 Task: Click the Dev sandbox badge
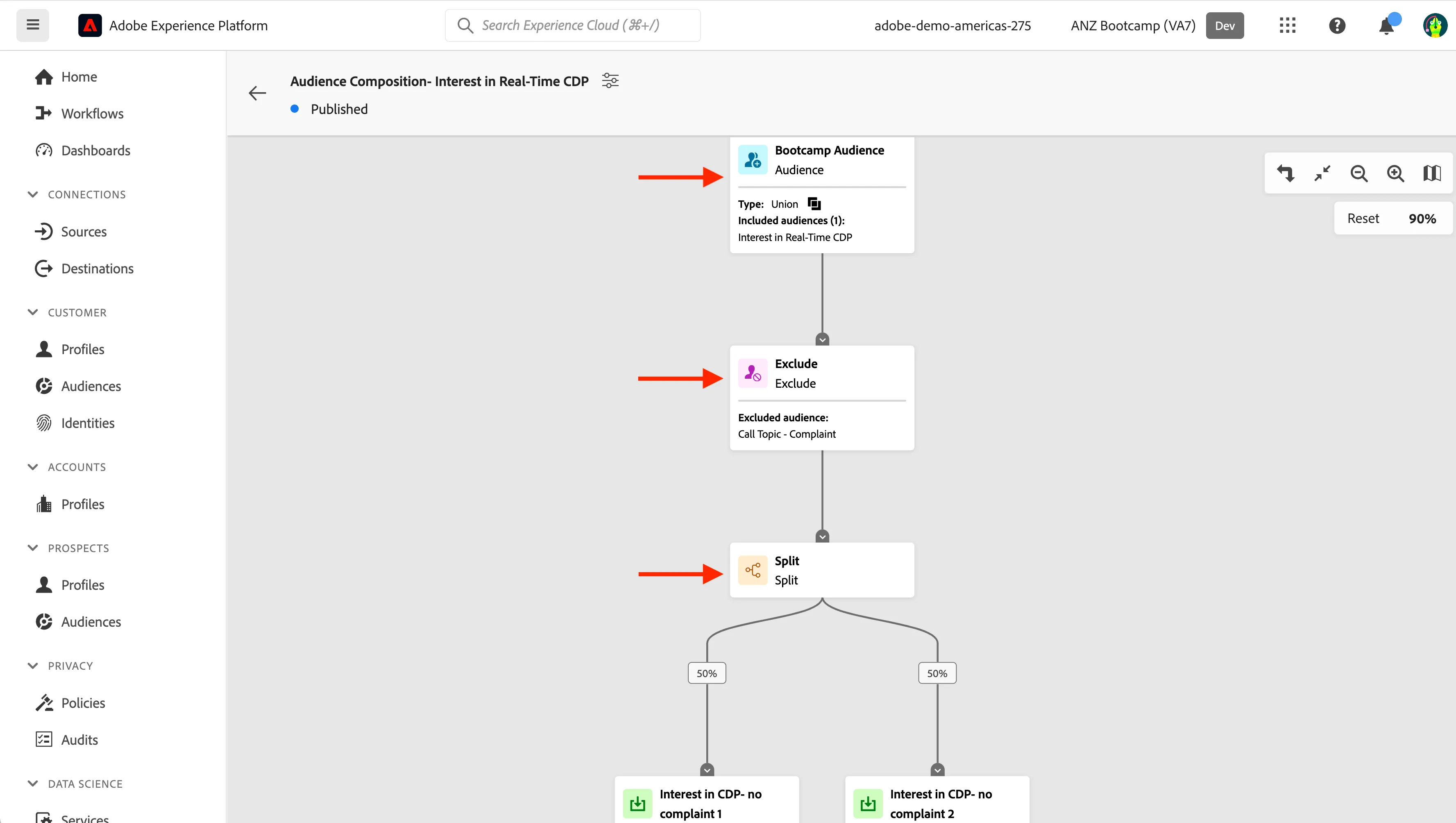[x=1225, y=25]
